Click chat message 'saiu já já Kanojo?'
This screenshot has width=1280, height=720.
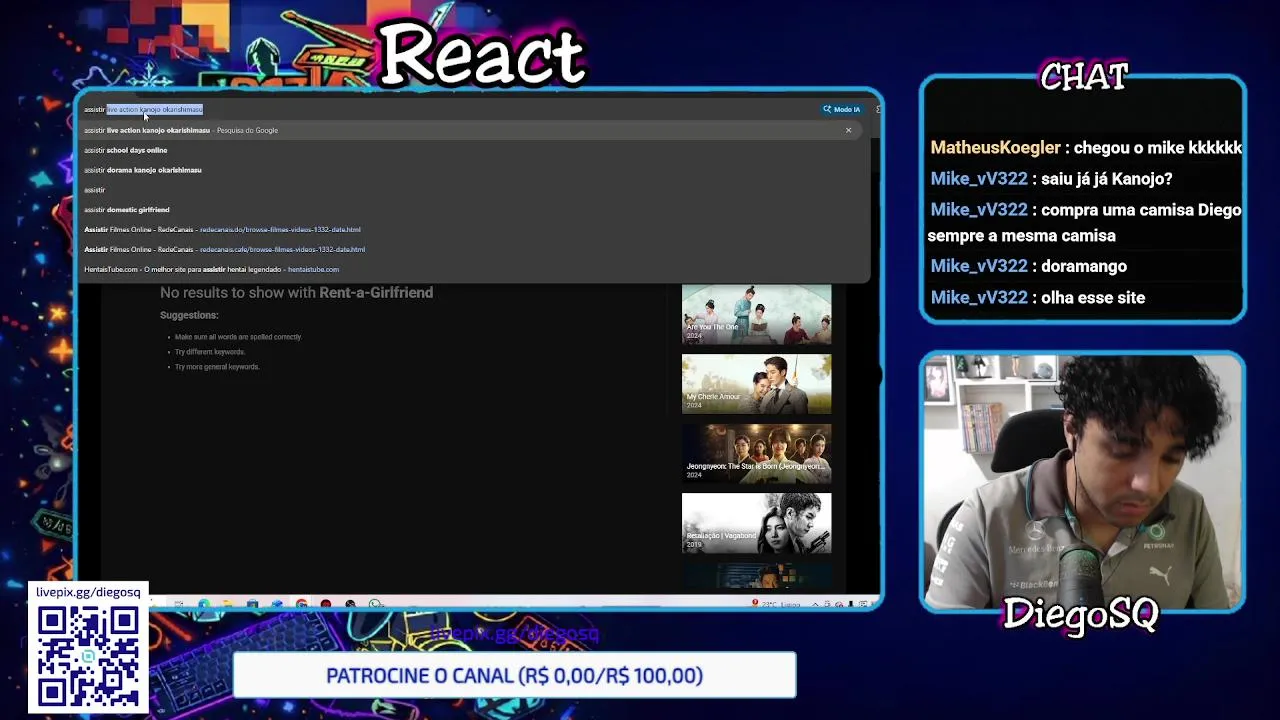click(x=1106, y=179)
